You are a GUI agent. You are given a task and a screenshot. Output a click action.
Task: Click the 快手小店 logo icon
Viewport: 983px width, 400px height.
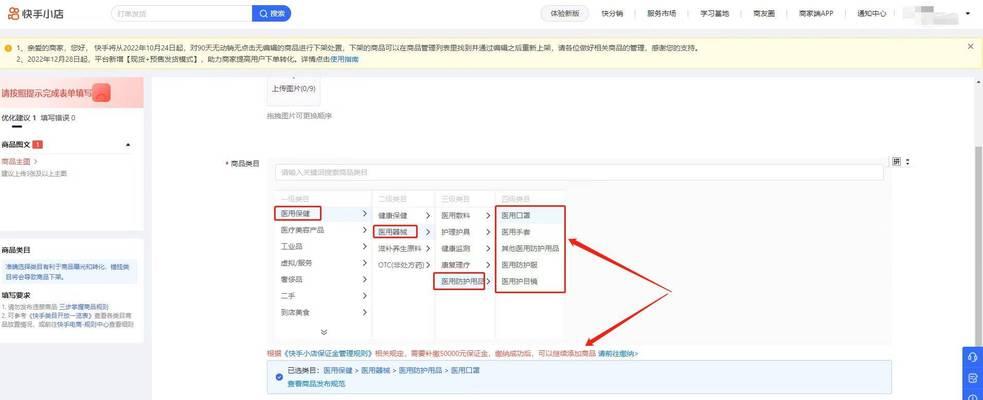pyautogui.click(x=14, y=13)
